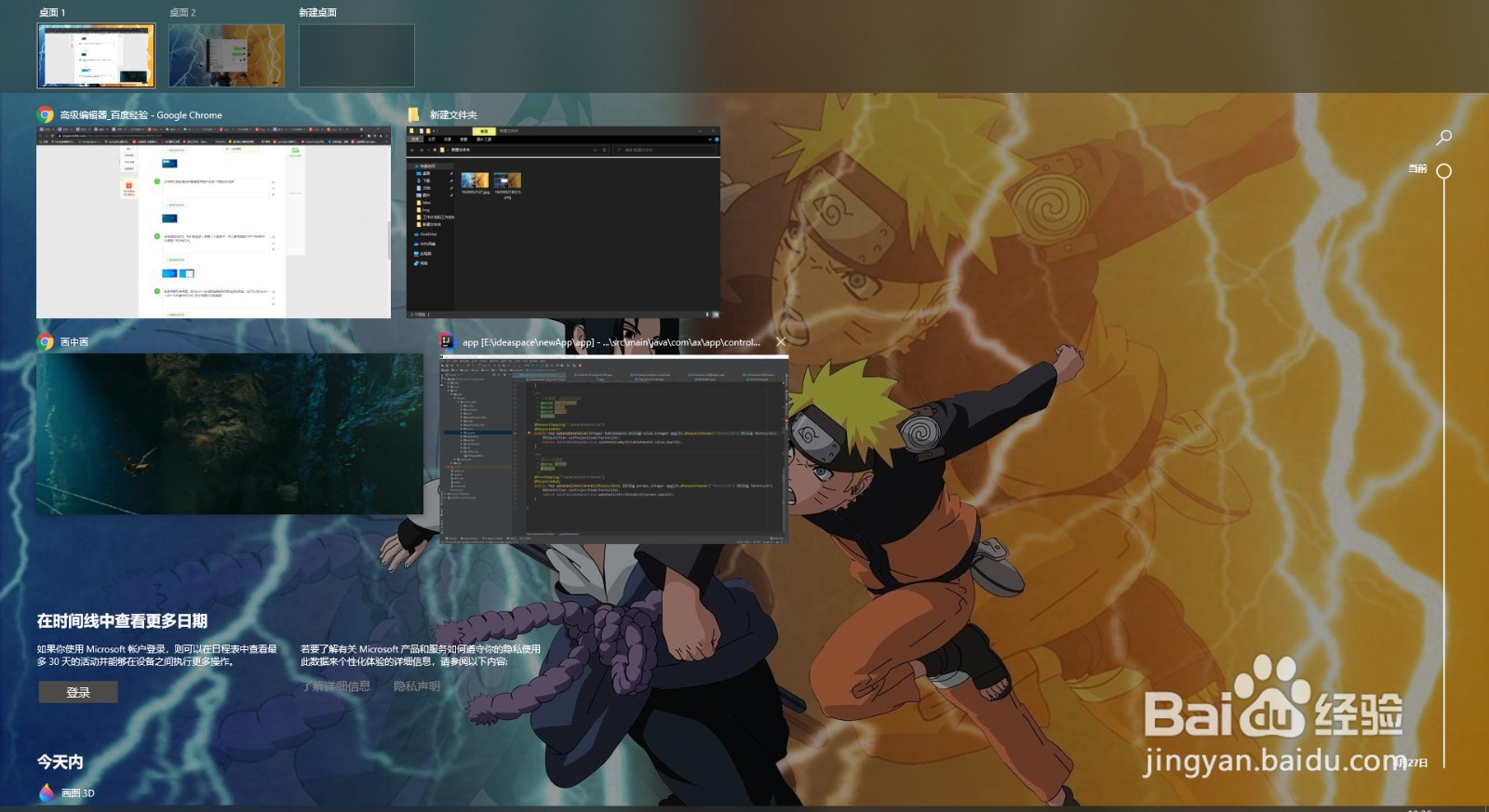The image size is (1489, 812).
Task: Switch to the 桌面 2 virtual desktop thumbnail
Action: tap(226, 56)
